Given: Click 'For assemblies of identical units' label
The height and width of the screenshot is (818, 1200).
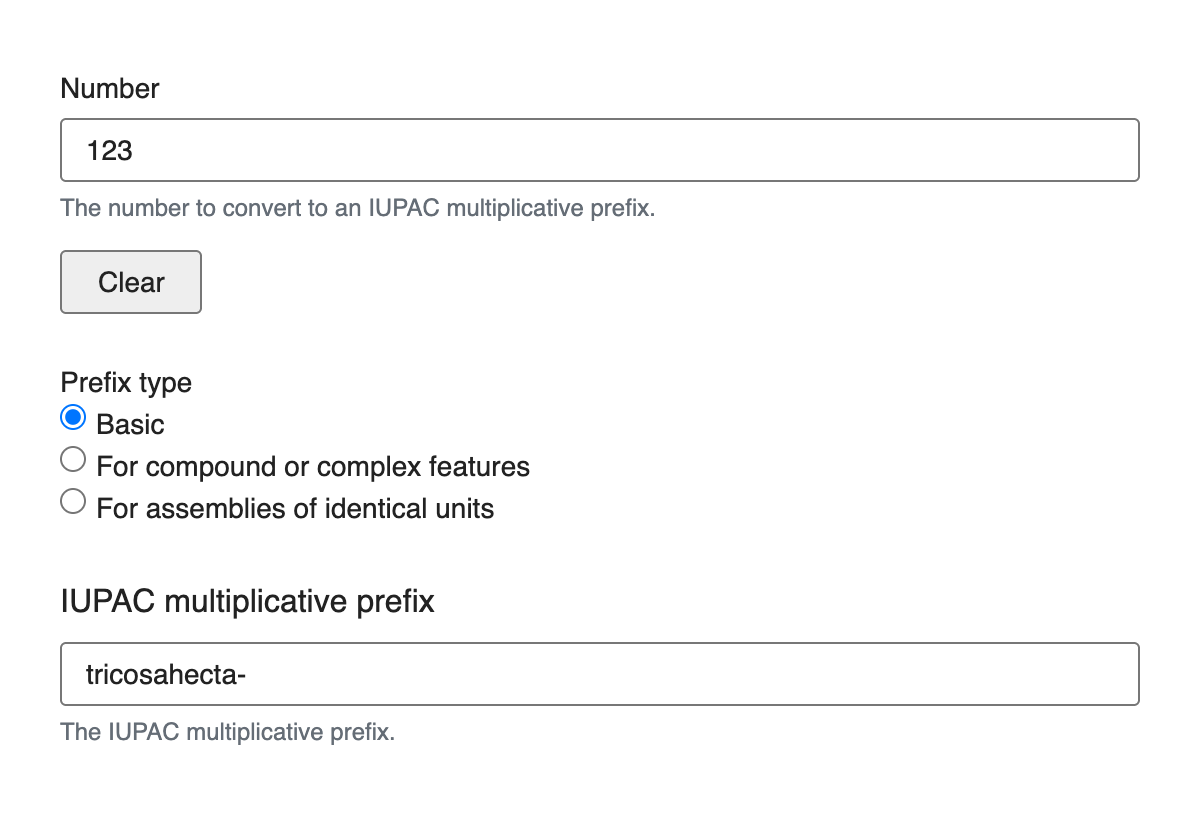Looking at the screenshot, I should [x=295, y=509].
